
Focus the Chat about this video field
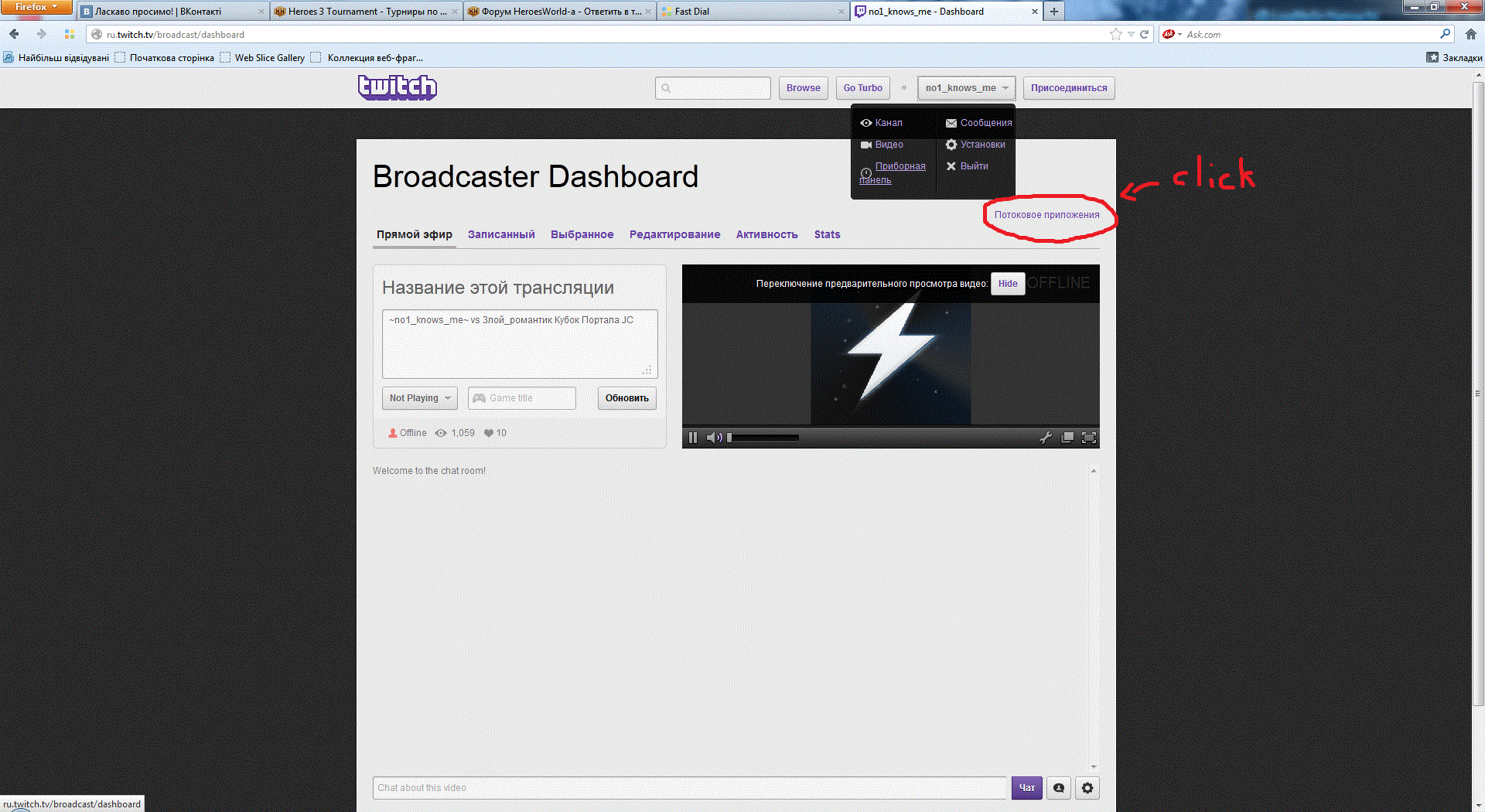click(690, 788)
